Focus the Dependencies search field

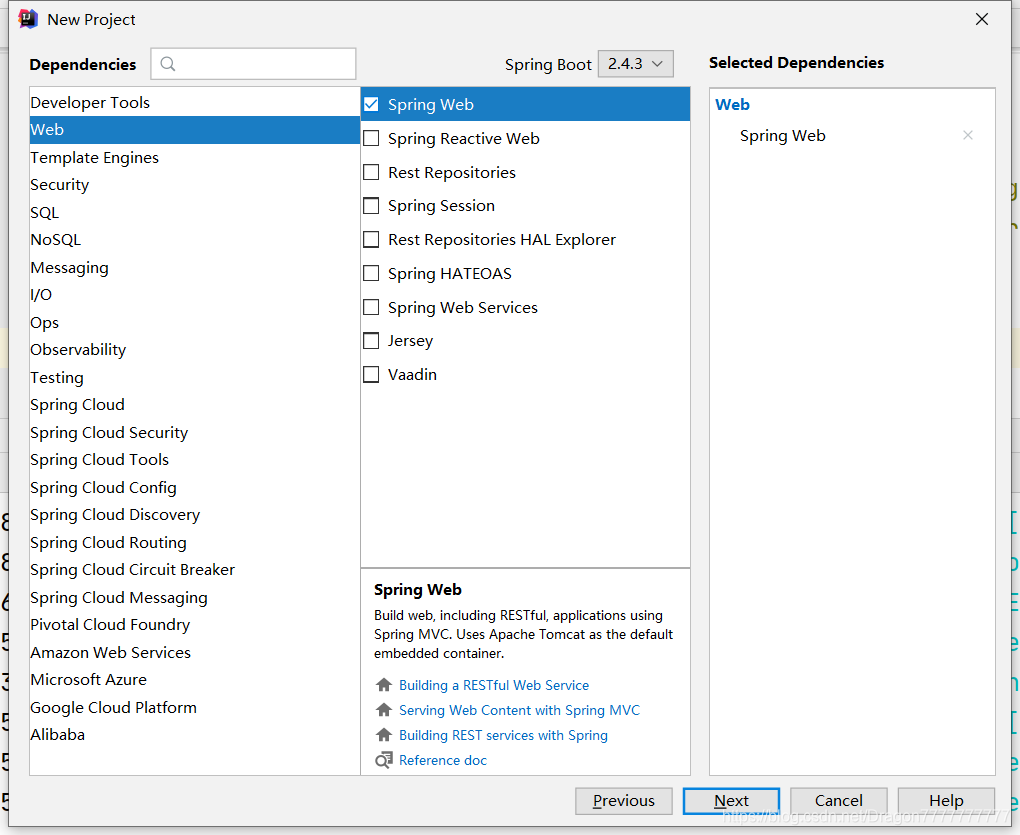(x=253, y=64)
